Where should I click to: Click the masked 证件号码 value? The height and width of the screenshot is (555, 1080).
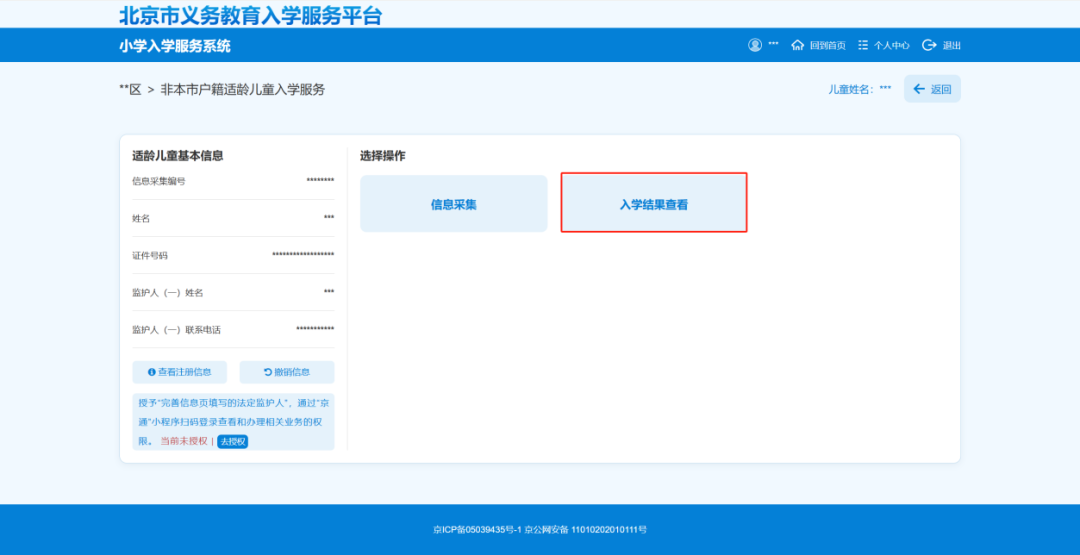303,255
